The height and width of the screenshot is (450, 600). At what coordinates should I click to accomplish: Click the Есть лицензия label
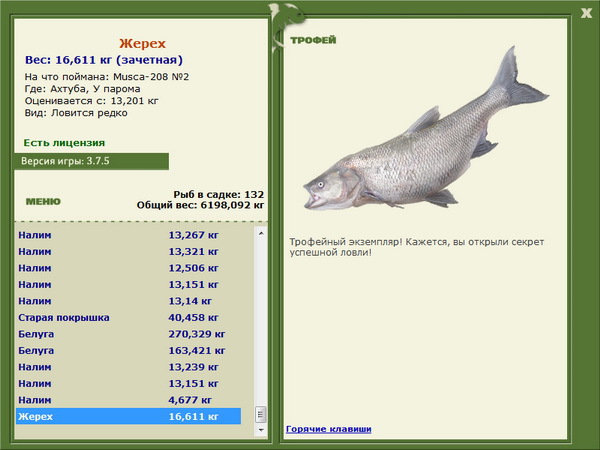coord(64,143)
